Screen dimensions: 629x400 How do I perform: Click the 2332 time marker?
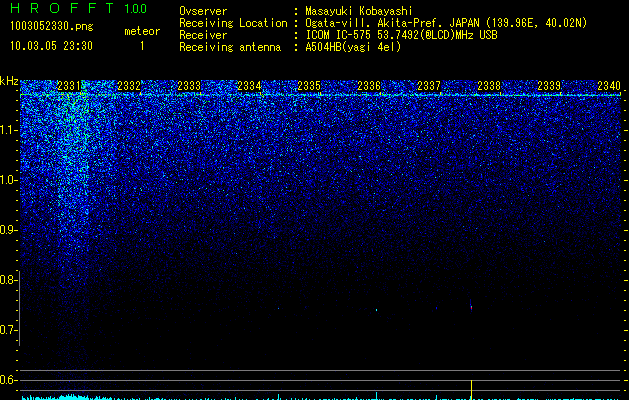(129, 85)
